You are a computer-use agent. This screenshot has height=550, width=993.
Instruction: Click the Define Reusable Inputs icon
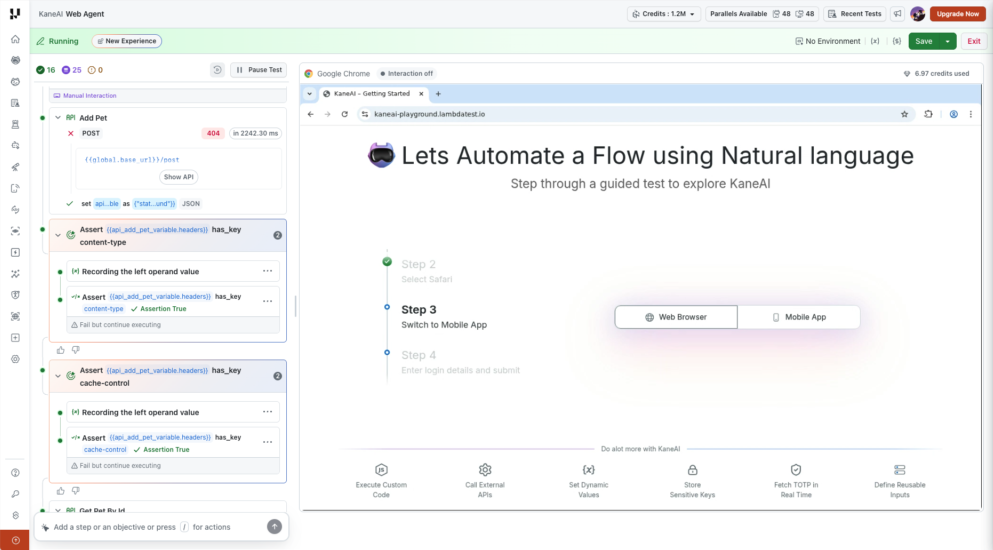[899, 470]
